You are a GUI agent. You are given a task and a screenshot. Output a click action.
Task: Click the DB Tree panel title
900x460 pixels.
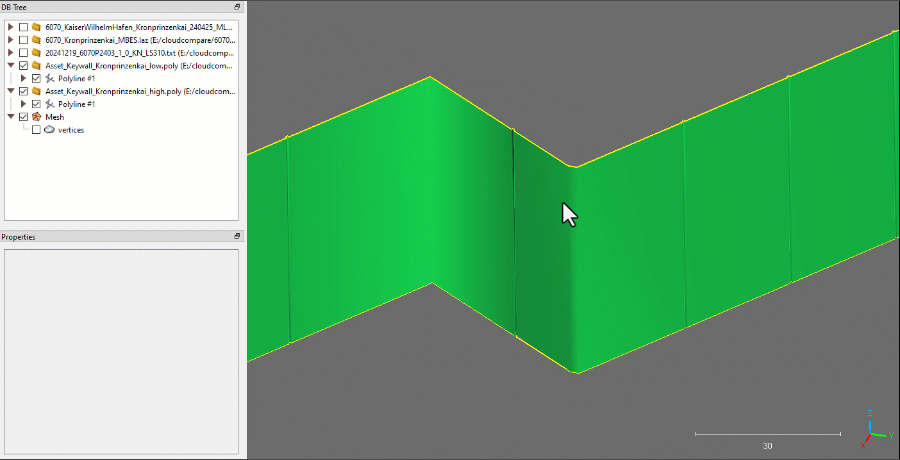[x=14, y=7]
